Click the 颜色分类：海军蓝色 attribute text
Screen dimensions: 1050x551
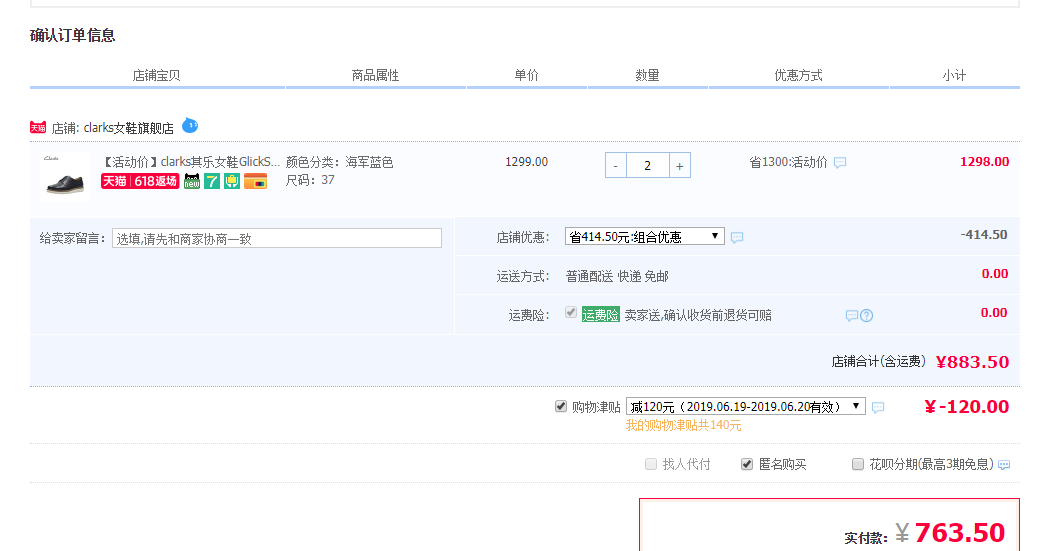pos(340,162)
